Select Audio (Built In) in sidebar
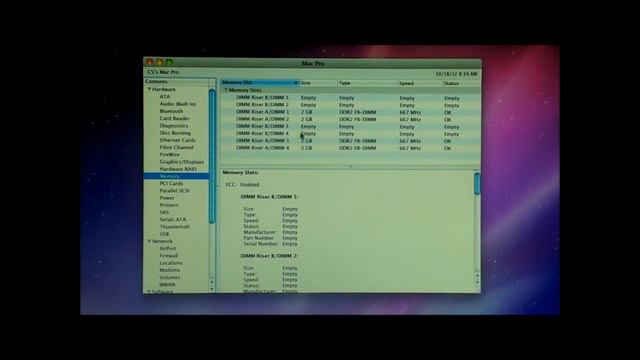The width and height of the screenshot is (640, 360). tap(178, 104)
